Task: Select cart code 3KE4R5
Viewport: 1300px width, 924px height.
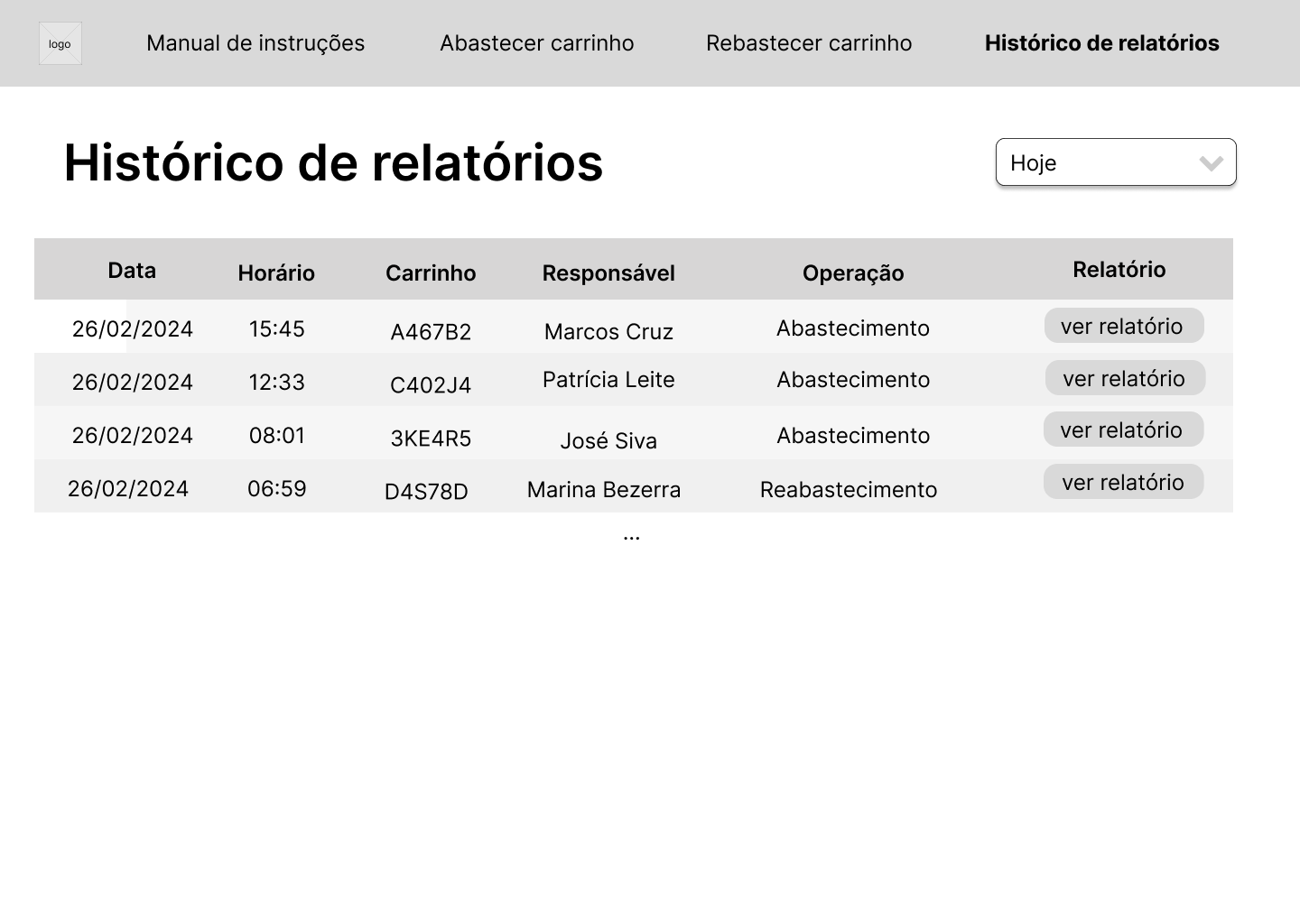Action: point(431,439)
